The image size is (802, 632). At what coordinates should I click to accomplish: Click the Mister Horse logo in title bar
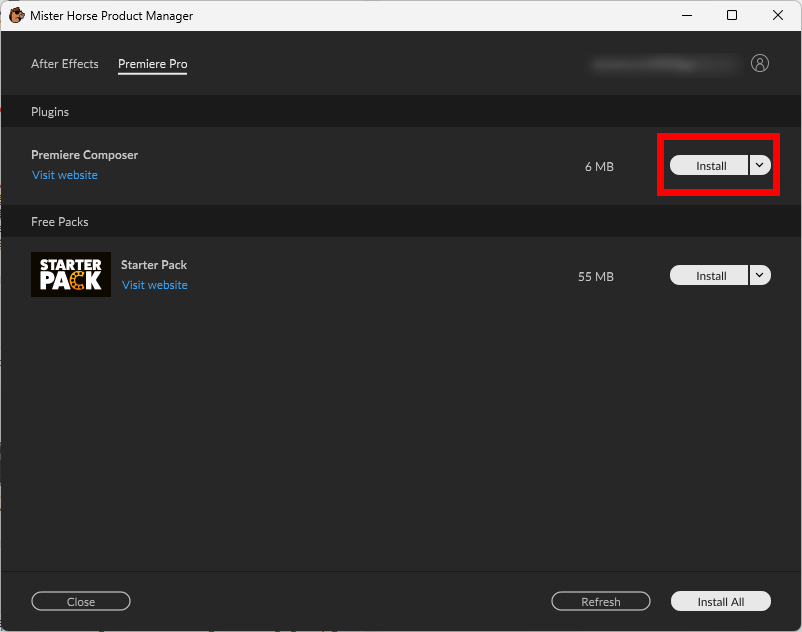[x=16, y=16]
